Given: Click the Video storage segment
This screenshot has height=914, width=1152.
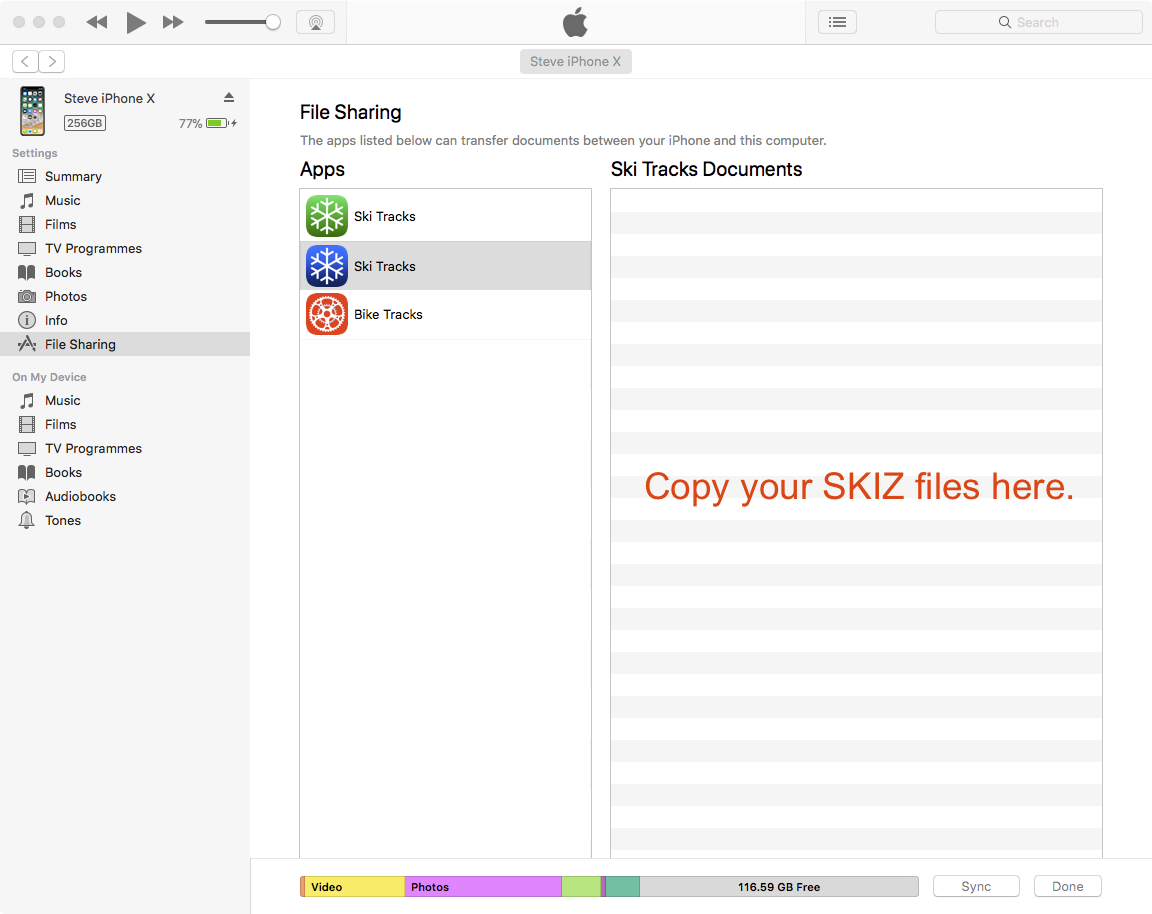Looking at the screenshot, I should pyautogui.click(x=354, y=887).
